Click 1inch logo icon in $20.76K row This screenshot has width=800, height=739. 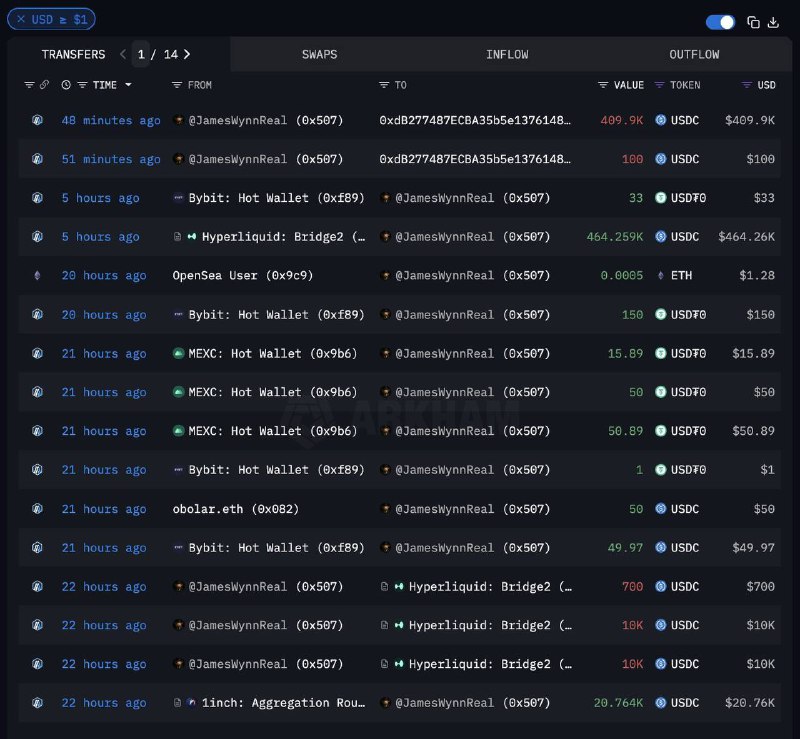(x=191, y=703)
